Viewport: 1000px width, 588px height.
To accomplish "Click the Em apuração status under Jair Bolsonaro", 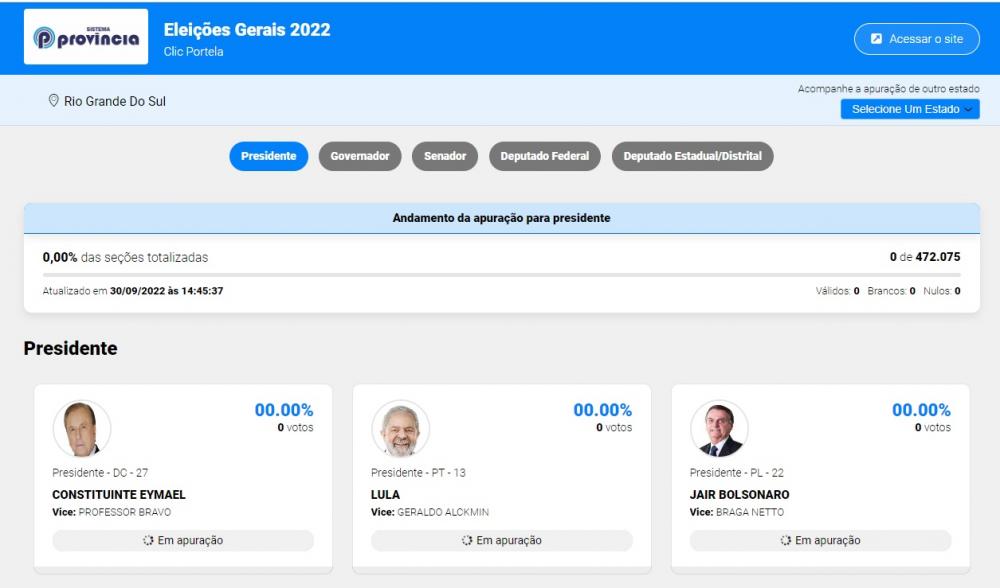I will (x=820, y=540).
